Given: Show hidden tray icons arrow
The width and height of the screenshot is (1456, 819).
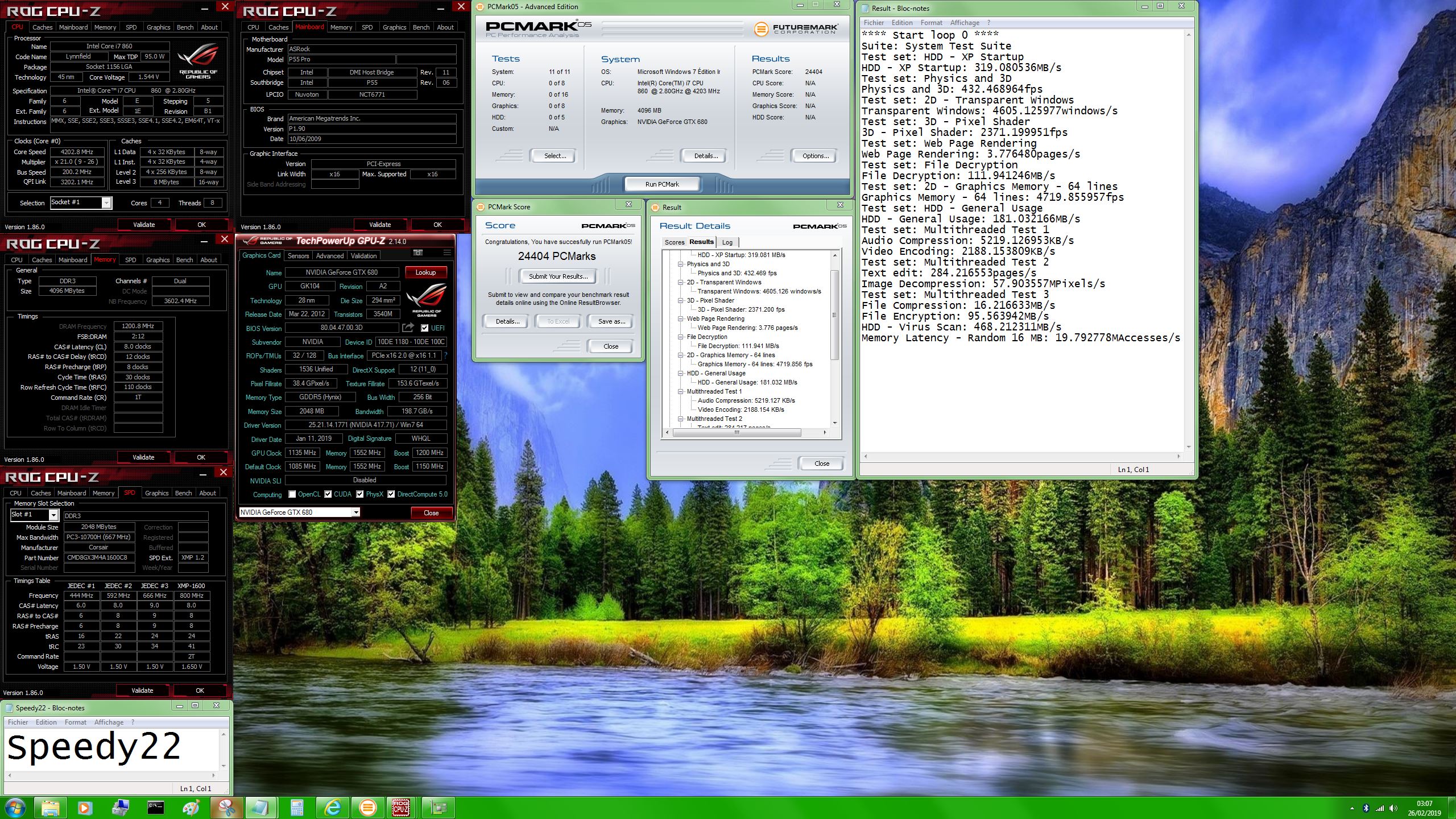Looking at the screenshot, I should coord(1352,808).
